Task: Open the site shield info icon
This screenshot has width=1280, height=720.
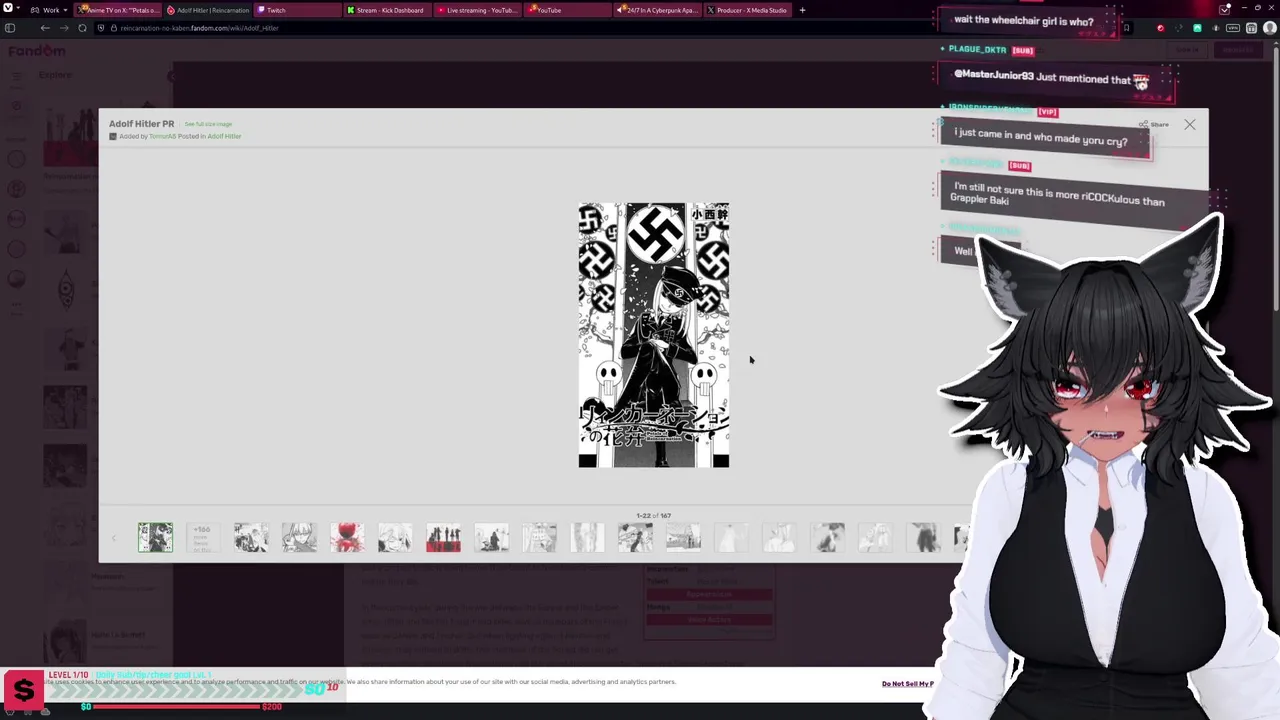Action: tap(100, 28)
